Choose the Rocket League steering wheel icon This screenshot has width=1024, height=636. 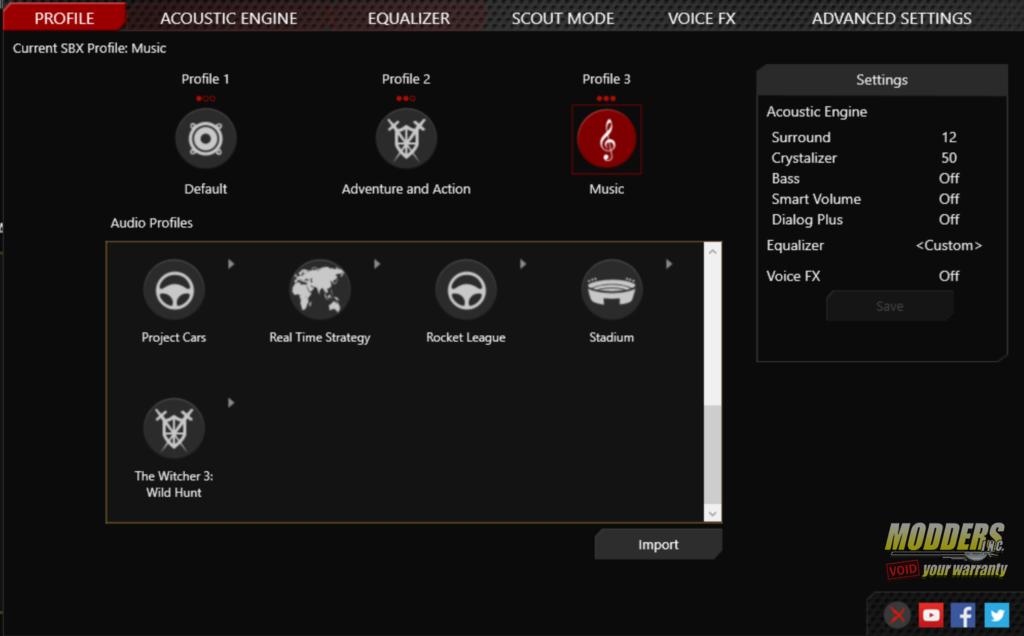[466, 290]
